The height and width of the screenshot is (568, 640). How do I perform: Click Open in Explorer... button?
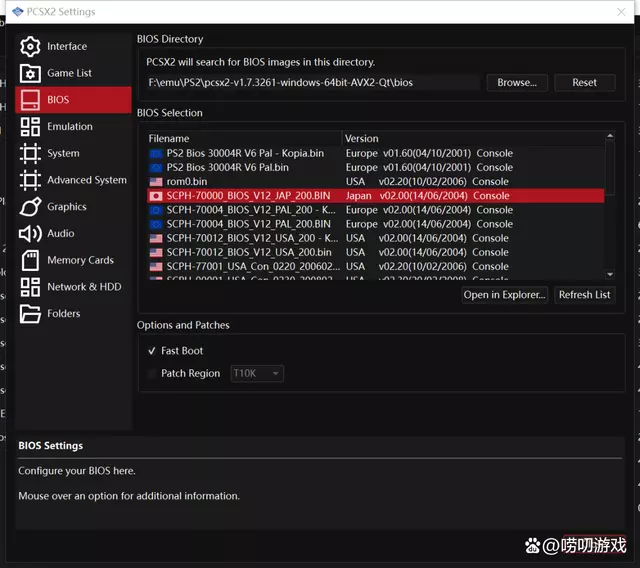[x=504, y=295]
